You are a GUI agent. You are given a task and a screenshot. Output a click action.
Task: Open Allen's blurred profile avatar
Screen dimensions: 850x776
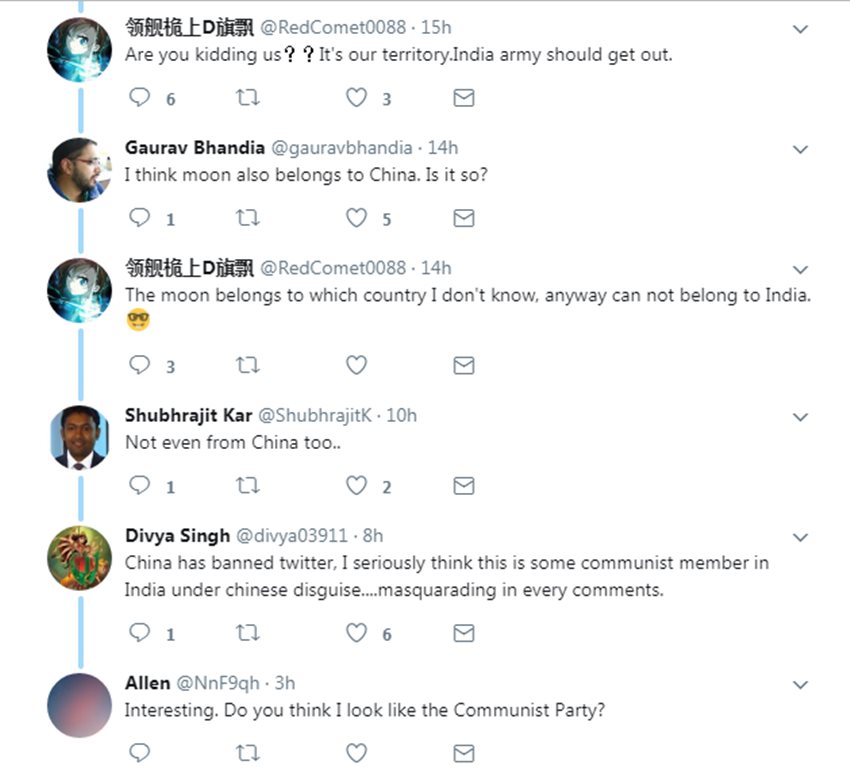click(x=80, y=705)
